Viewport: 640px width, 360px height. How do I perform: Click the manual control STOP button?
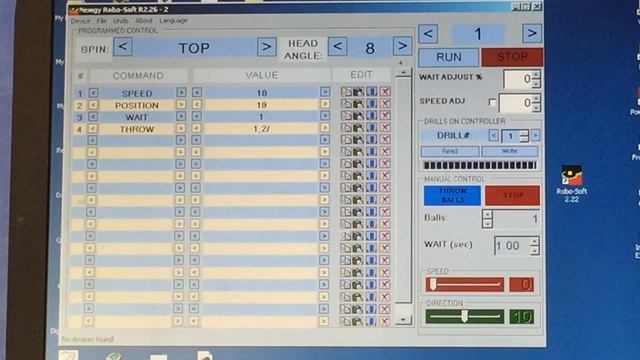click(512, 195)
